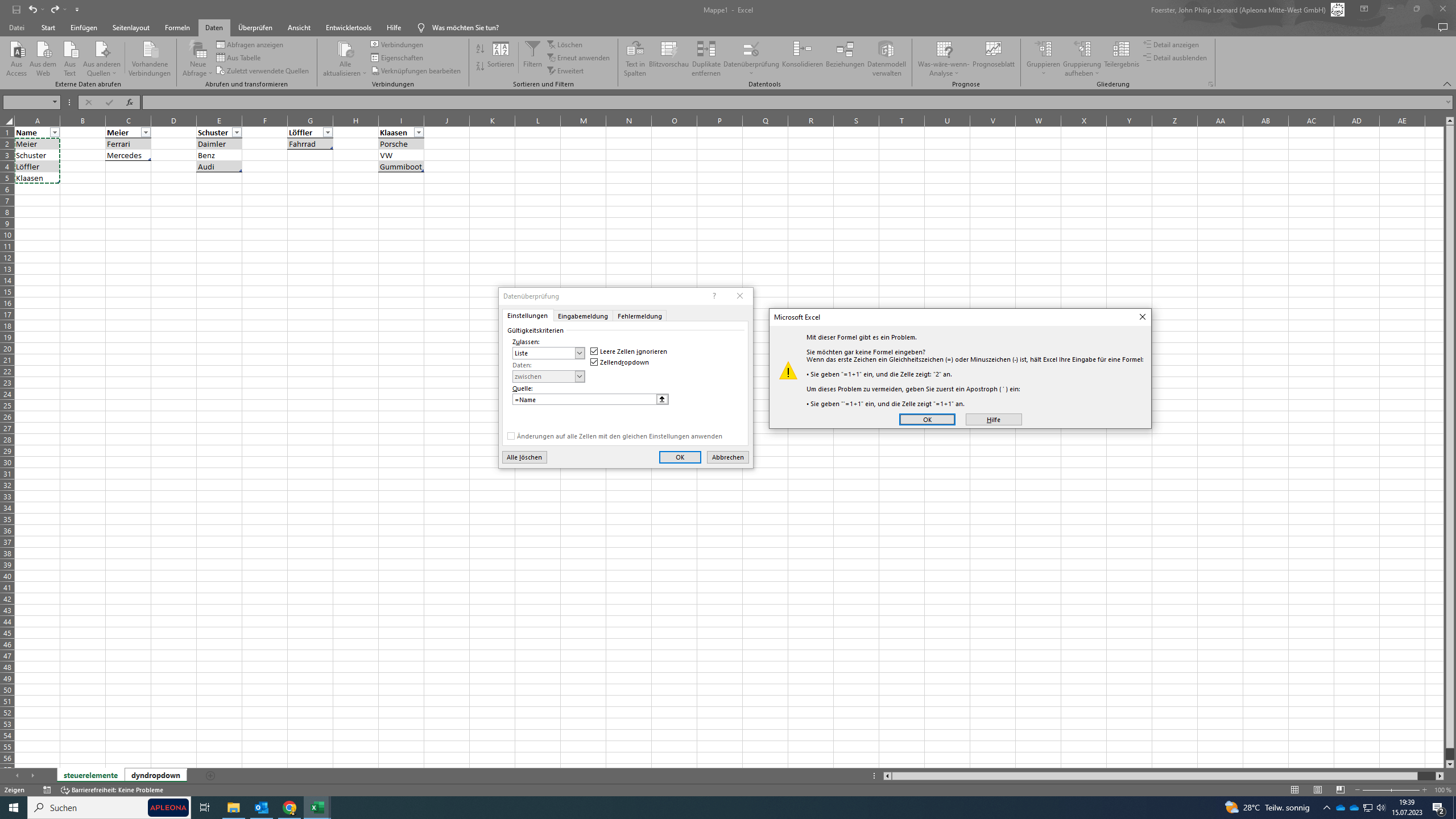Toggle Leere Zellen ignorieren checkbox

click(x=594, y=351)
